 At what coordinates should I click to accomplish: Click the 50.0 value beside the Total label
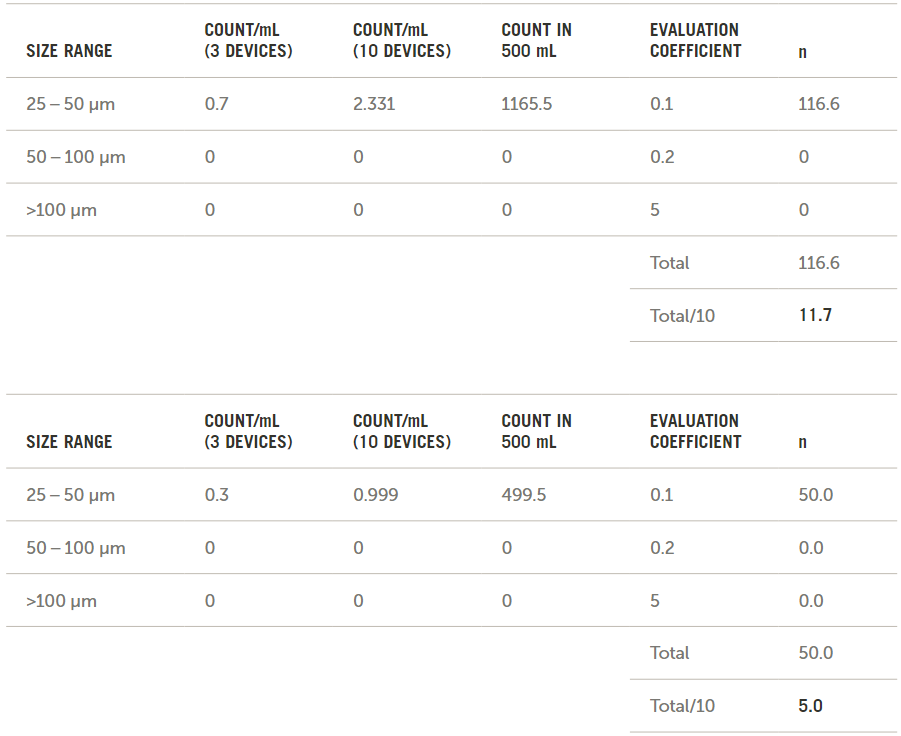tap(815, 653)
